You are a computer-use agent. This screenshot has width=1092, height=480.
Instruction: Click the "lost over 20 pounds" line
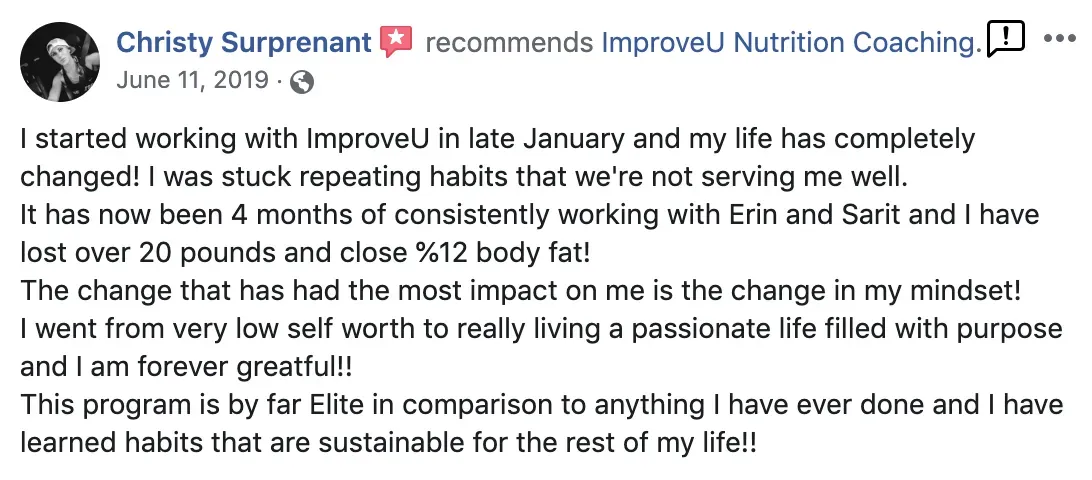[x=305, y=253]
